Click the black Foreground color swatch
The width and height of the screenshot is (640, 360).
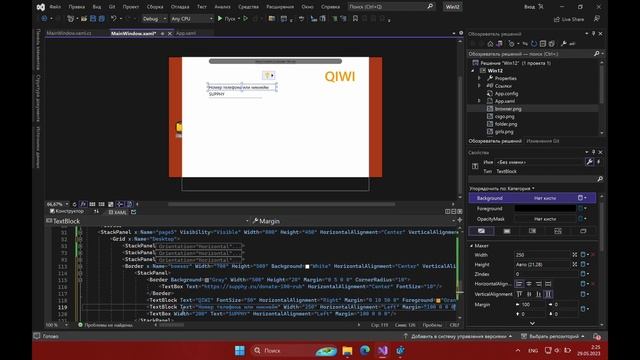(545, 209)
